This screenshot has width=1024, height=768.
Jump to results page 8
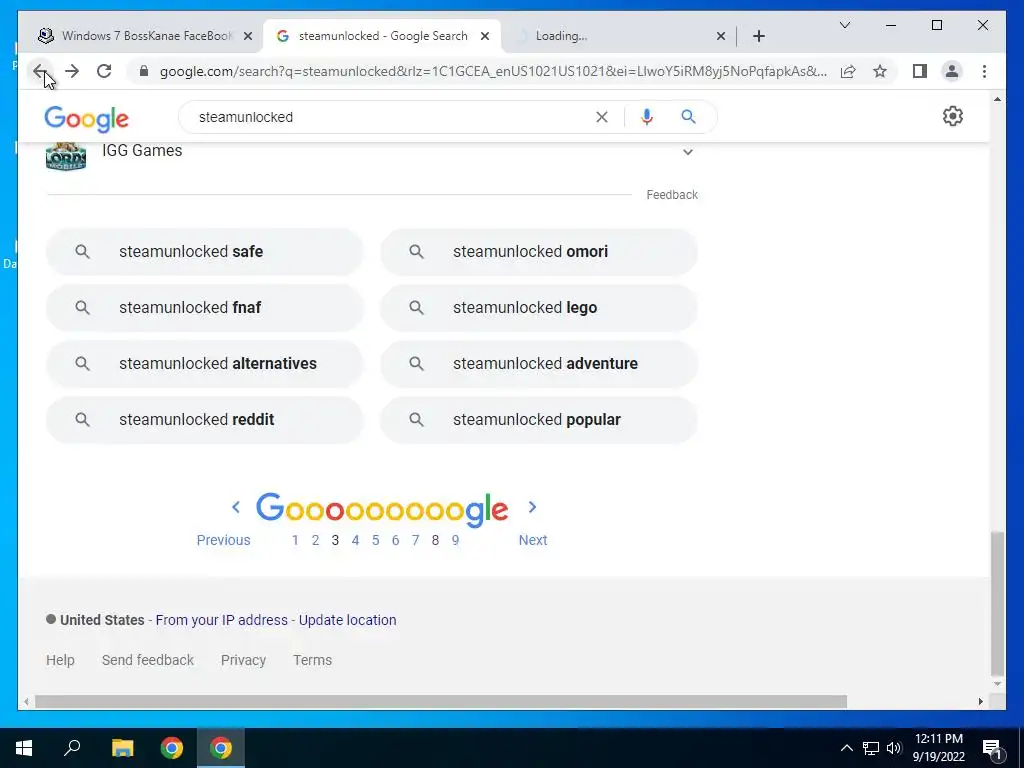pyautogui.click(x=435, y=540)
